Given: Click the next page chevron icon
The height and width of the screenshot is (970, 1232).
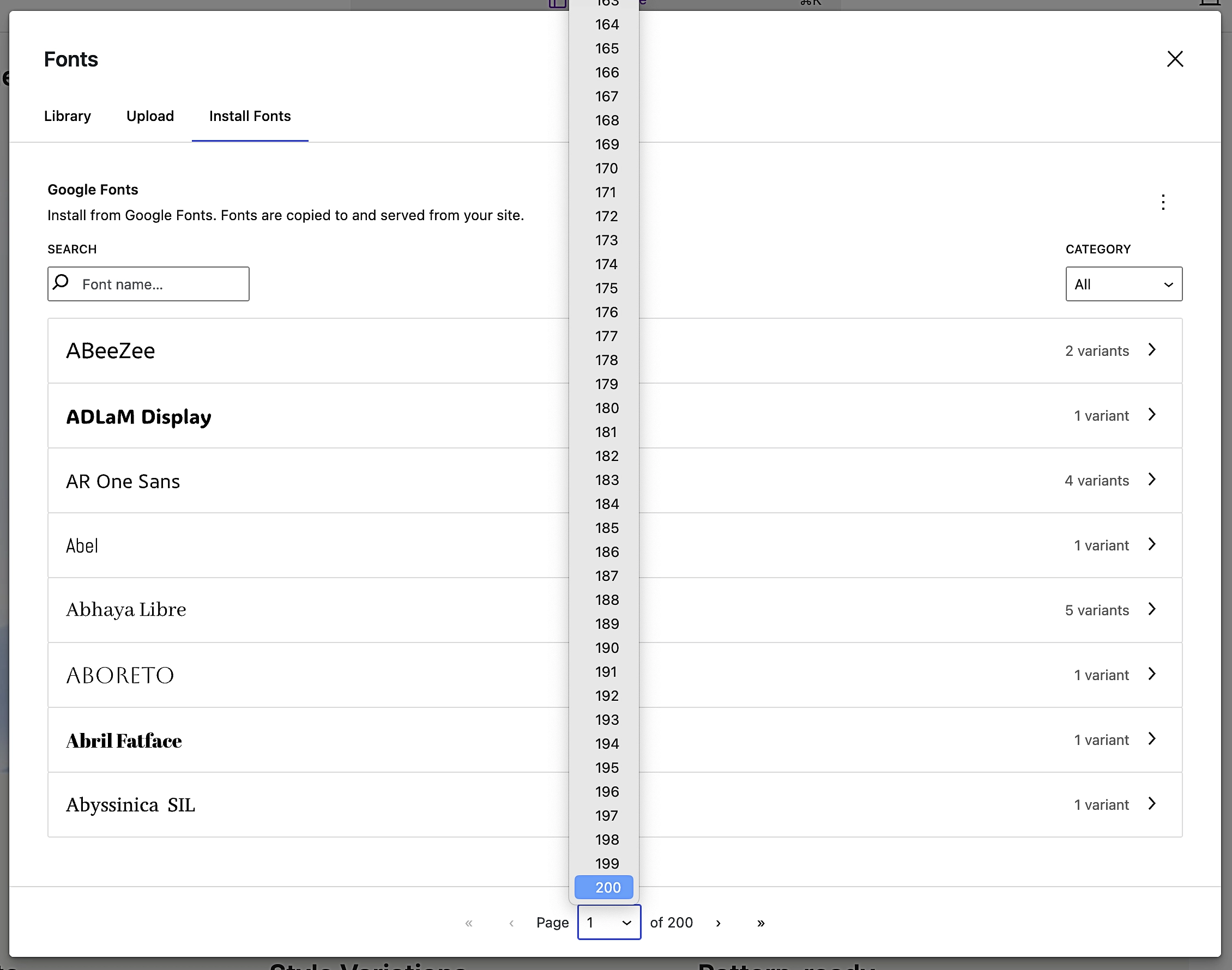Looking at the screenshot, I should pos(719,922).
